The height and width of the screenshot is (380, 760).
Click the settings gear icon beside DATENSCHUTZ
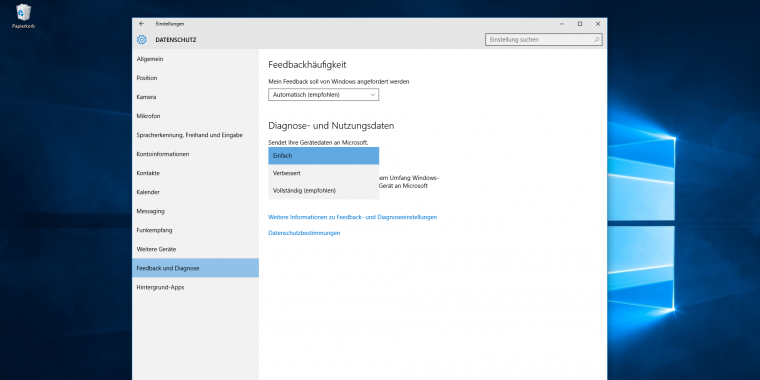(x=142, y=40)
